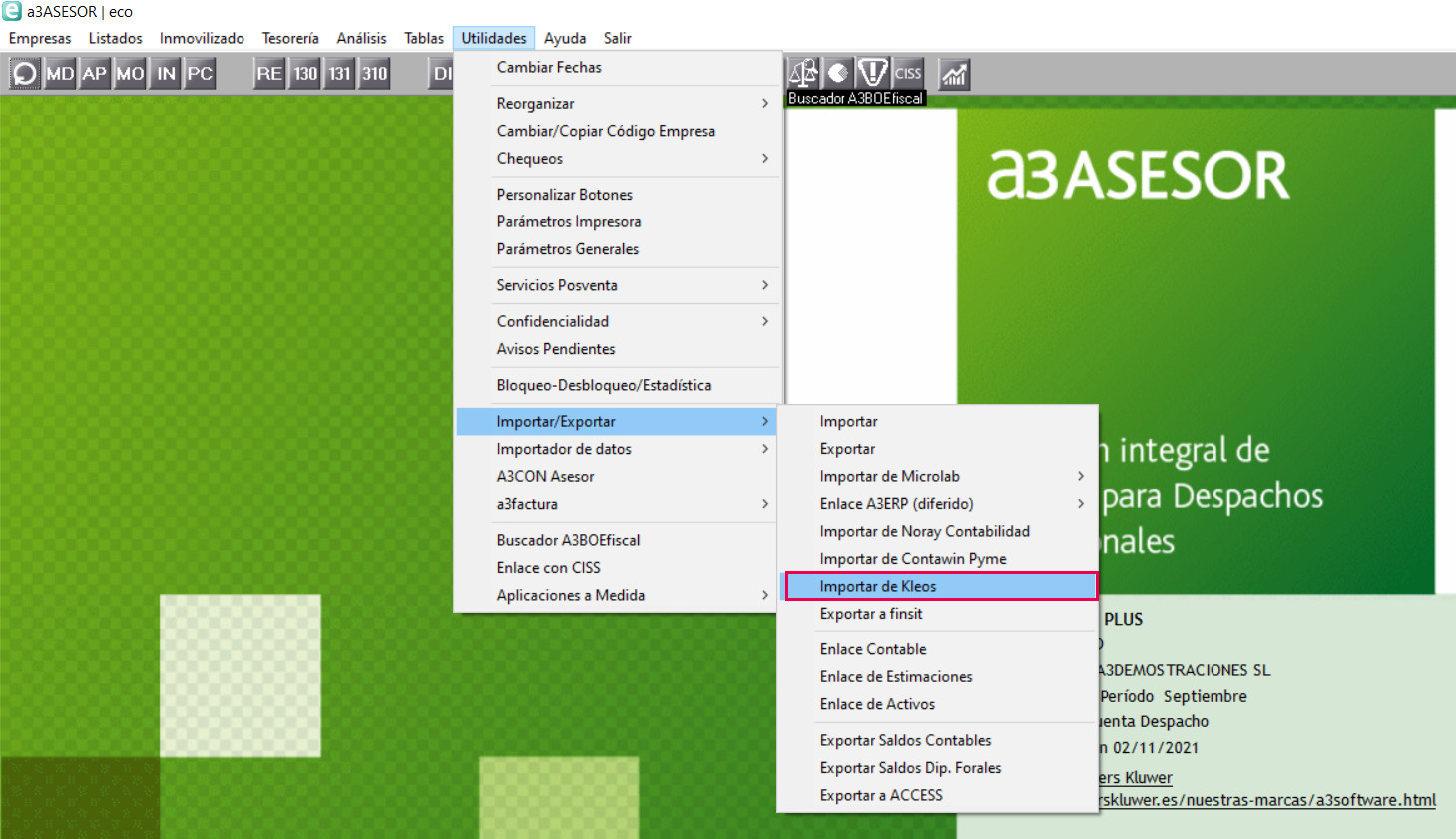The height and width of the screenshot is (839, 1456).
Task: Open Enlace de Estimaciones
Action: point(938,676)
